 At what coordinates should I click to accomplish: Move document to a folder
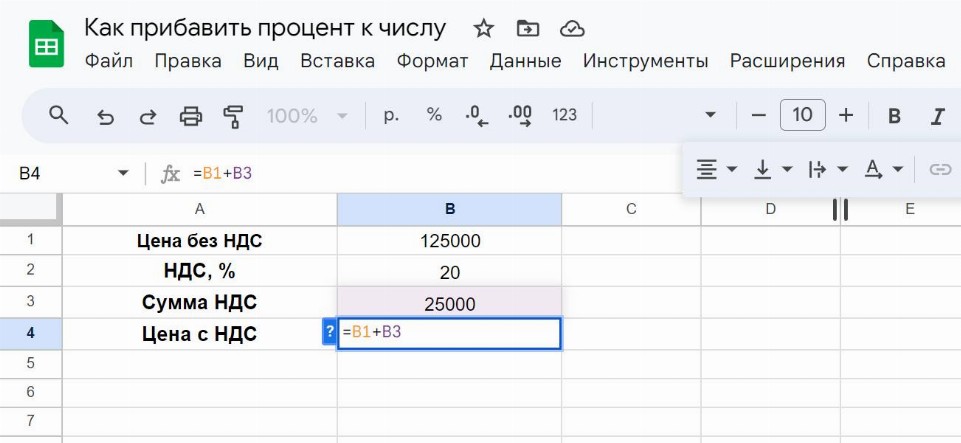527,28
